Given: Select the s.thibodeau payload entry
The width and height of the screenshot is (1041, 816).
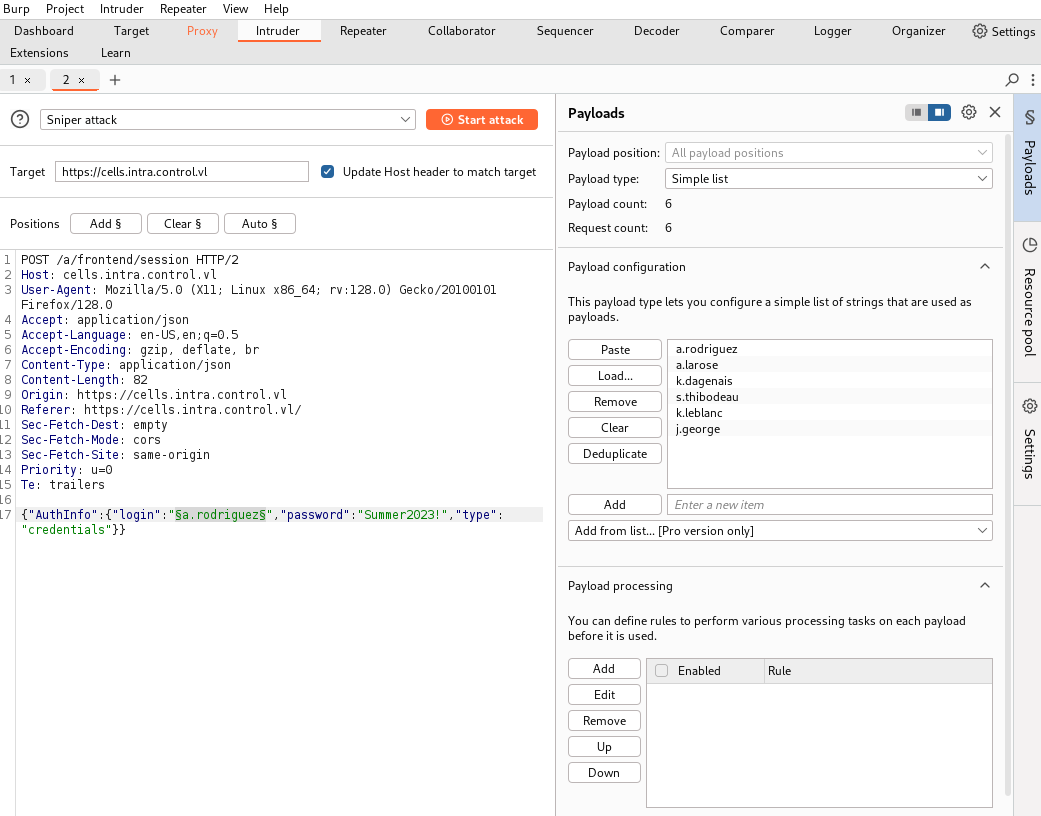Looking at the screenshot, I should pyautogui.click(x=830, y=397).
